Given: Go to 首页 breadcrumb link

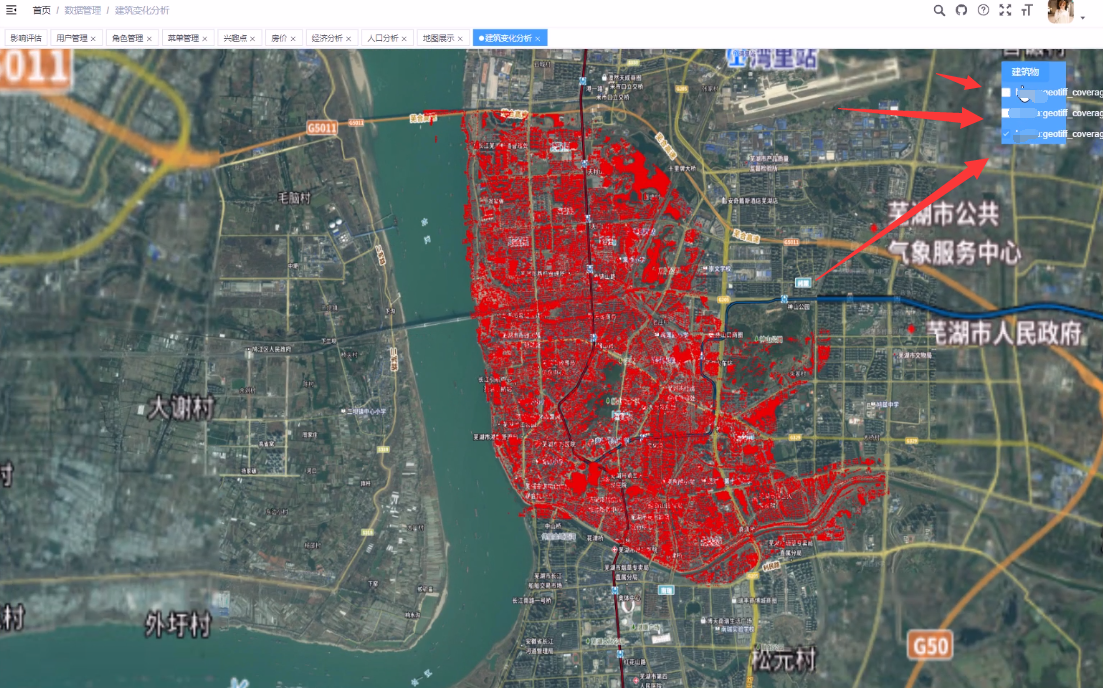Looking at the screenshot, I should tap(41, 10).
